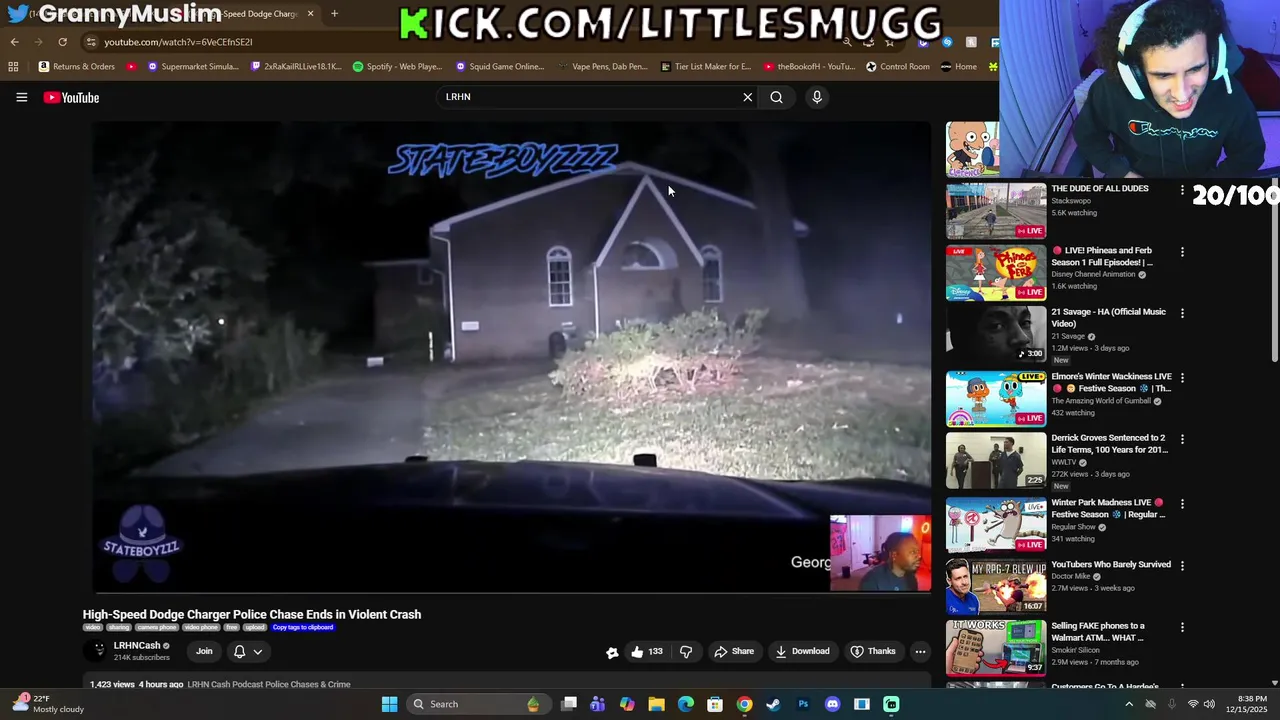Open Tier List Maker bookmark
The width and height of the screenshot is (1280, 720).
(x=705, y=67)
